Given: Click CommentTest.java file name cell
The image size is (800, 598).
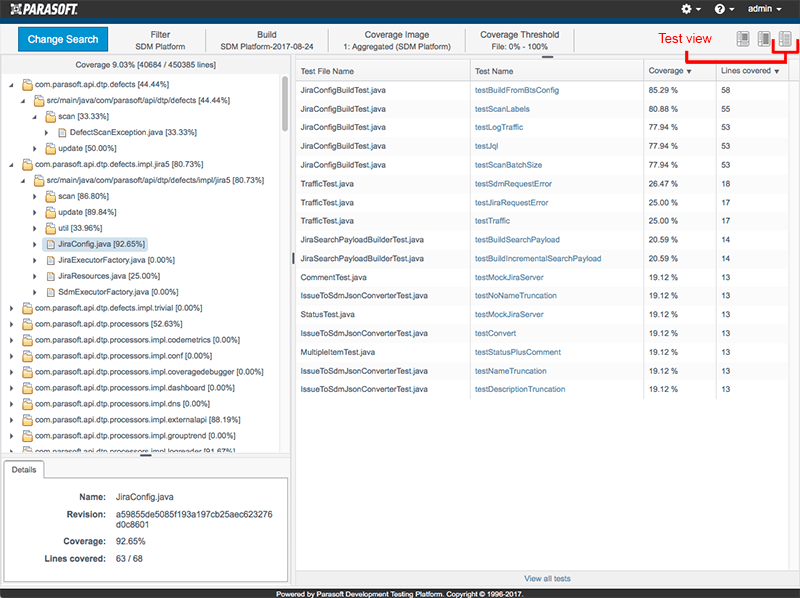Looking at the screenshot, I should point(334,278).
